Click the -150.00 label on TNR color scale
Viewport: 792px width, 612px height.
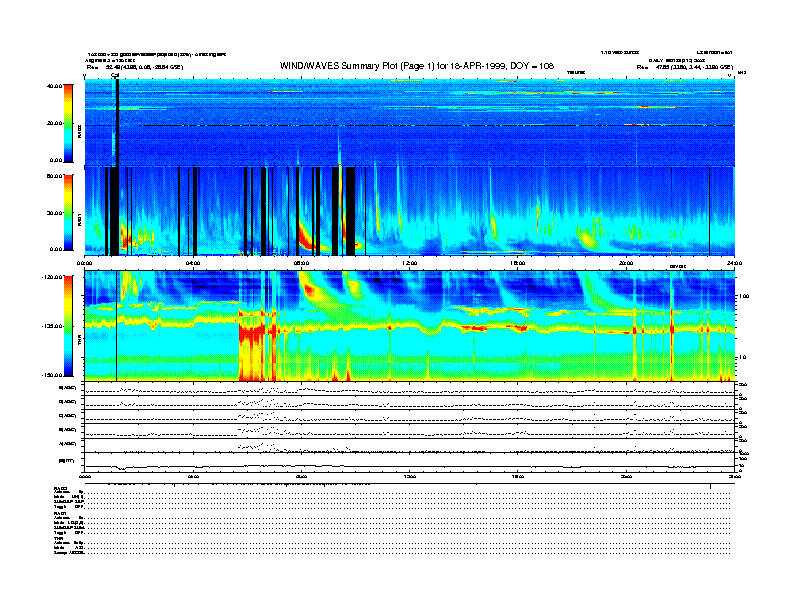click(x=53, y=375)
